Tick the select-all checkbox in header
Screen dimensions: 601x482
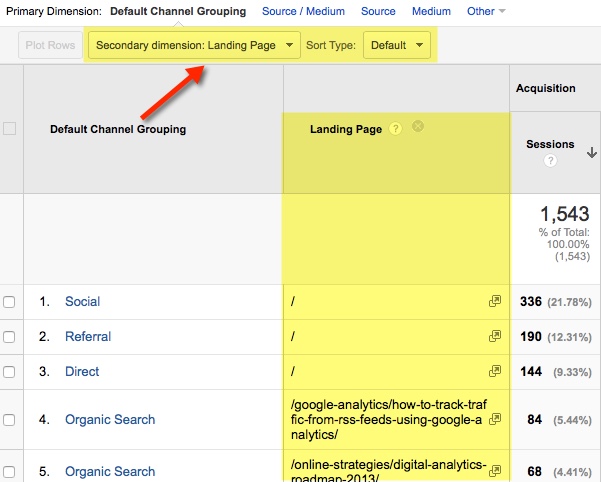[x=10, y=128]
